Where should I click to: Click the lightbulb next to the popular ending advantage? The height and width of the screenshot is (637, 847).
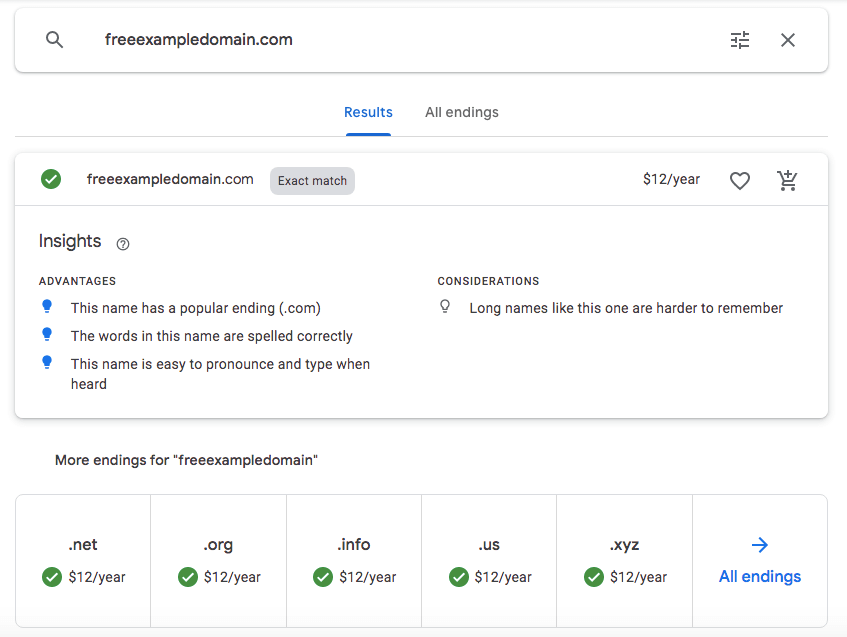click(47, 307)
